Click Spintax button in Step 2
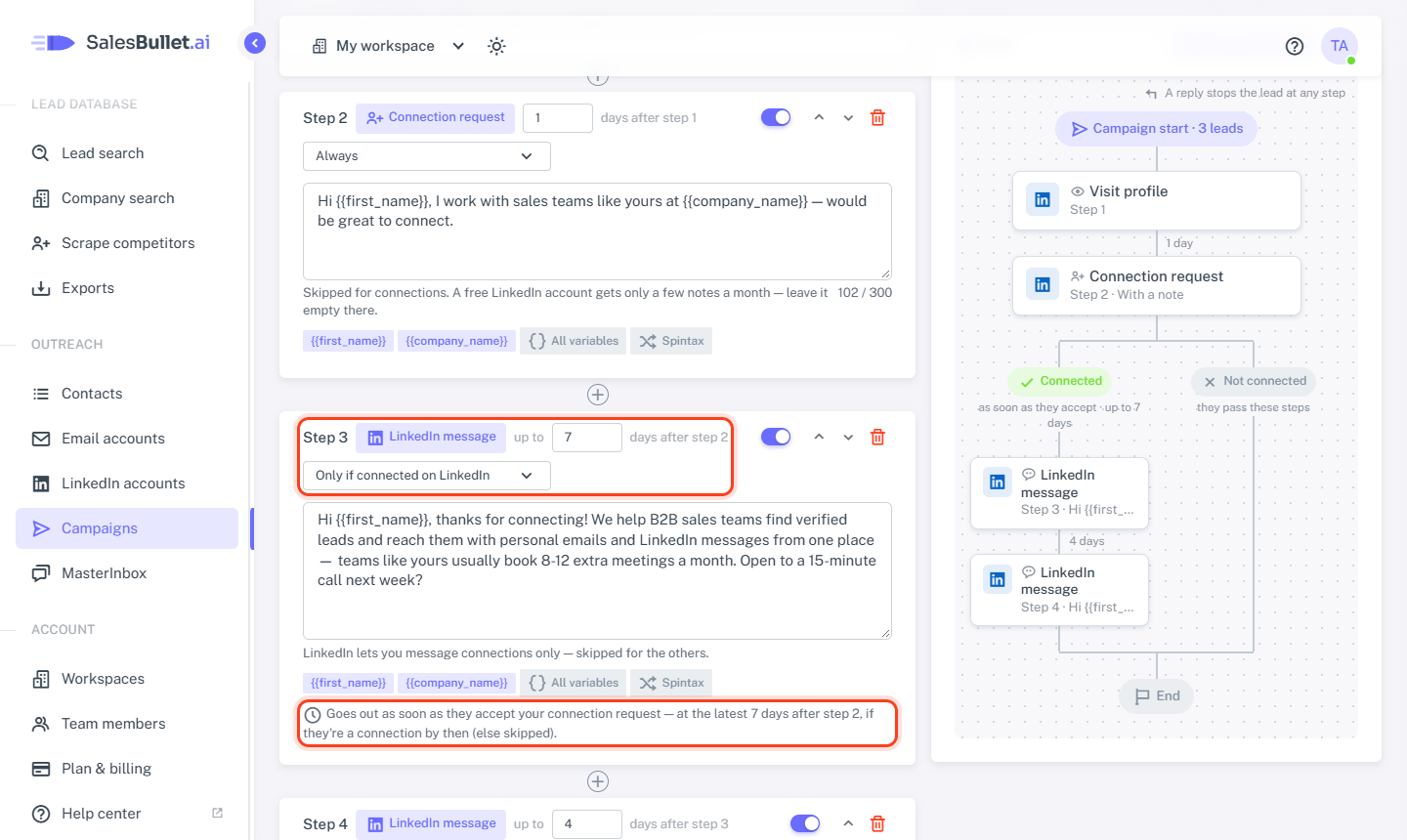Image resolution: width=1407 pixels, height=840 pixels. pos(671,341)
